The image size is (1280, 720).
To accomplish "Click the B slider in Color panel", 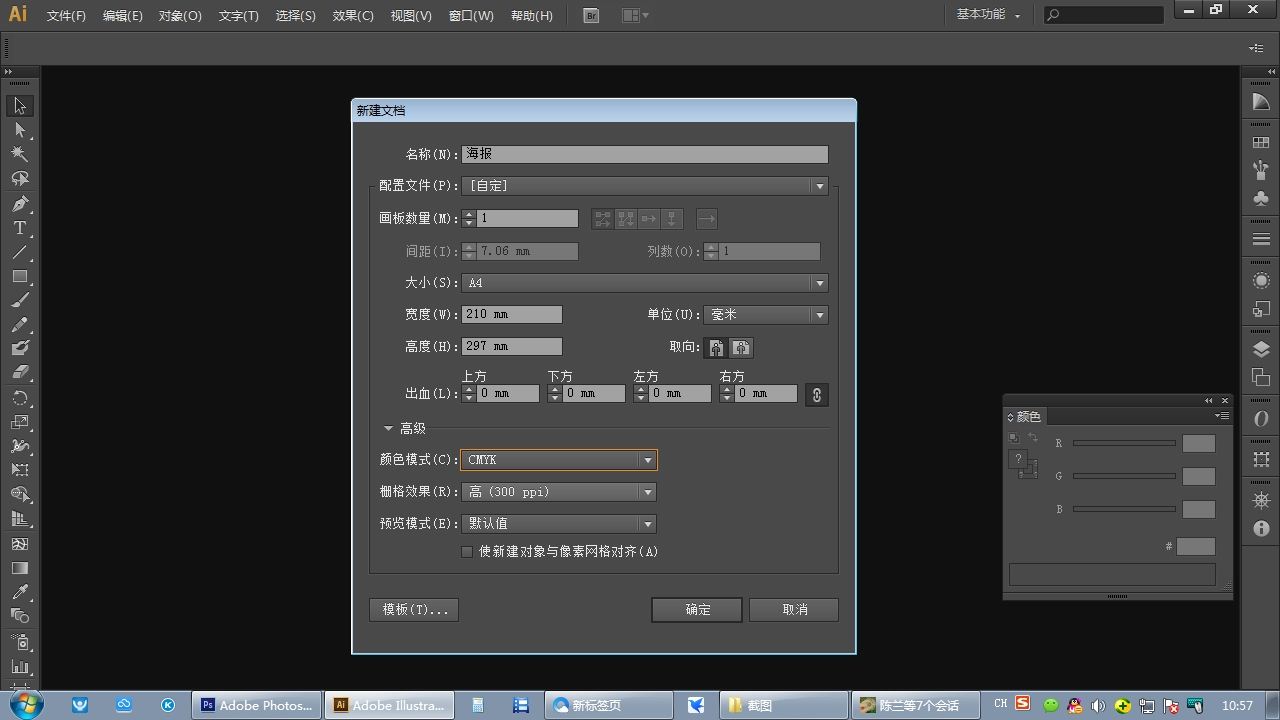I will point(1124,509).
